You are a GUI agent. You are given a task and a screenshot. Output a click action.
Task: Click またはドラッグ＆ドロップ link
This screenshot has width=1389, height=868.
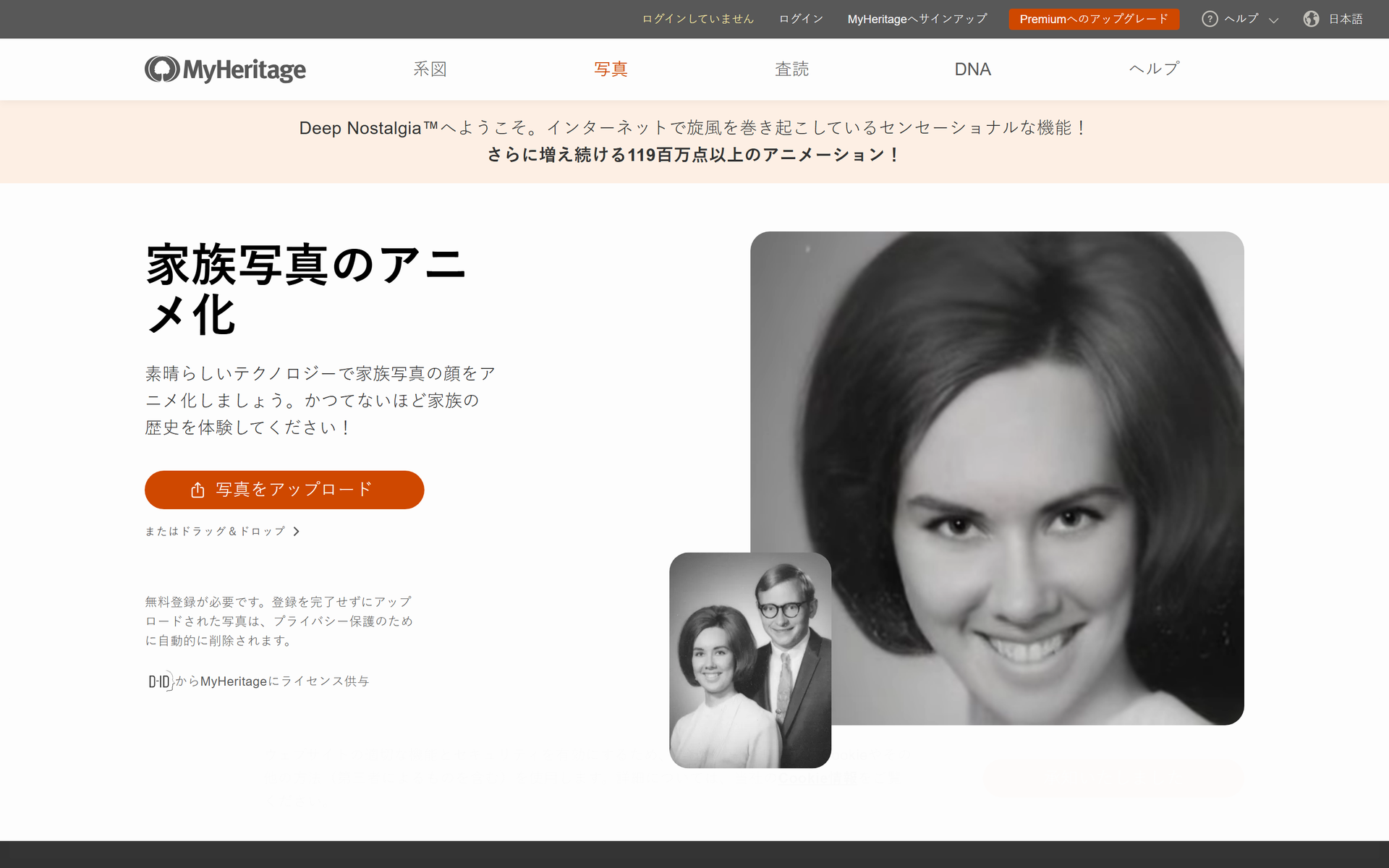point(215,532)
